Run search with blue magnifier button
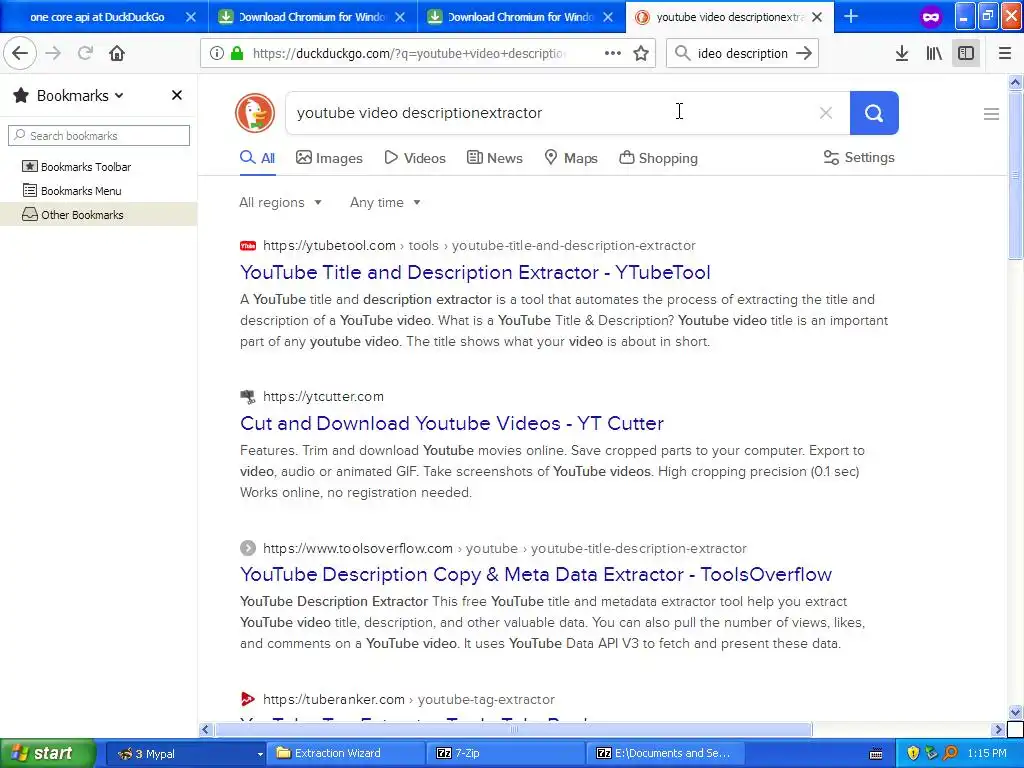This screenshot has width=1024, height=768. pyautogui.click(x=874, y=113)
